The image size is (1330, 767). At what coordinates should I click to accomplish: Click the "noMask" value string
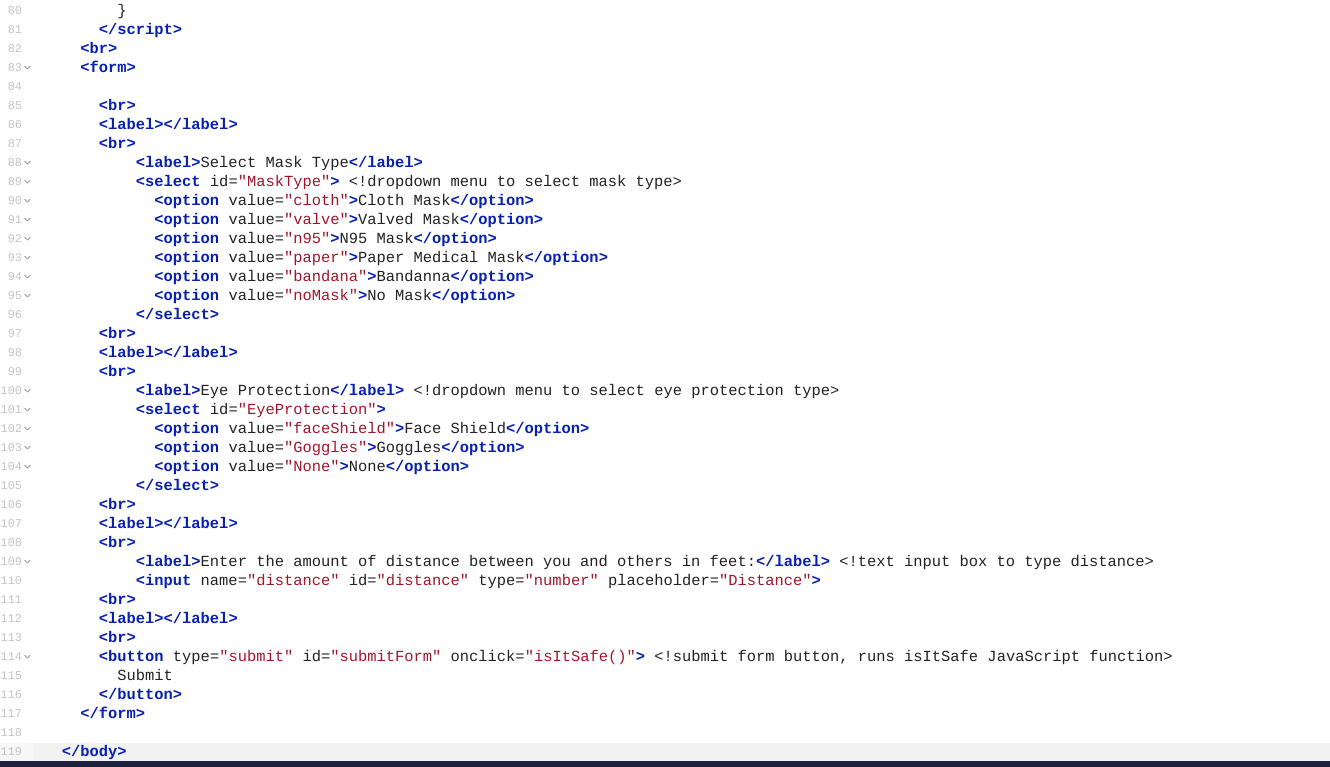321,296
